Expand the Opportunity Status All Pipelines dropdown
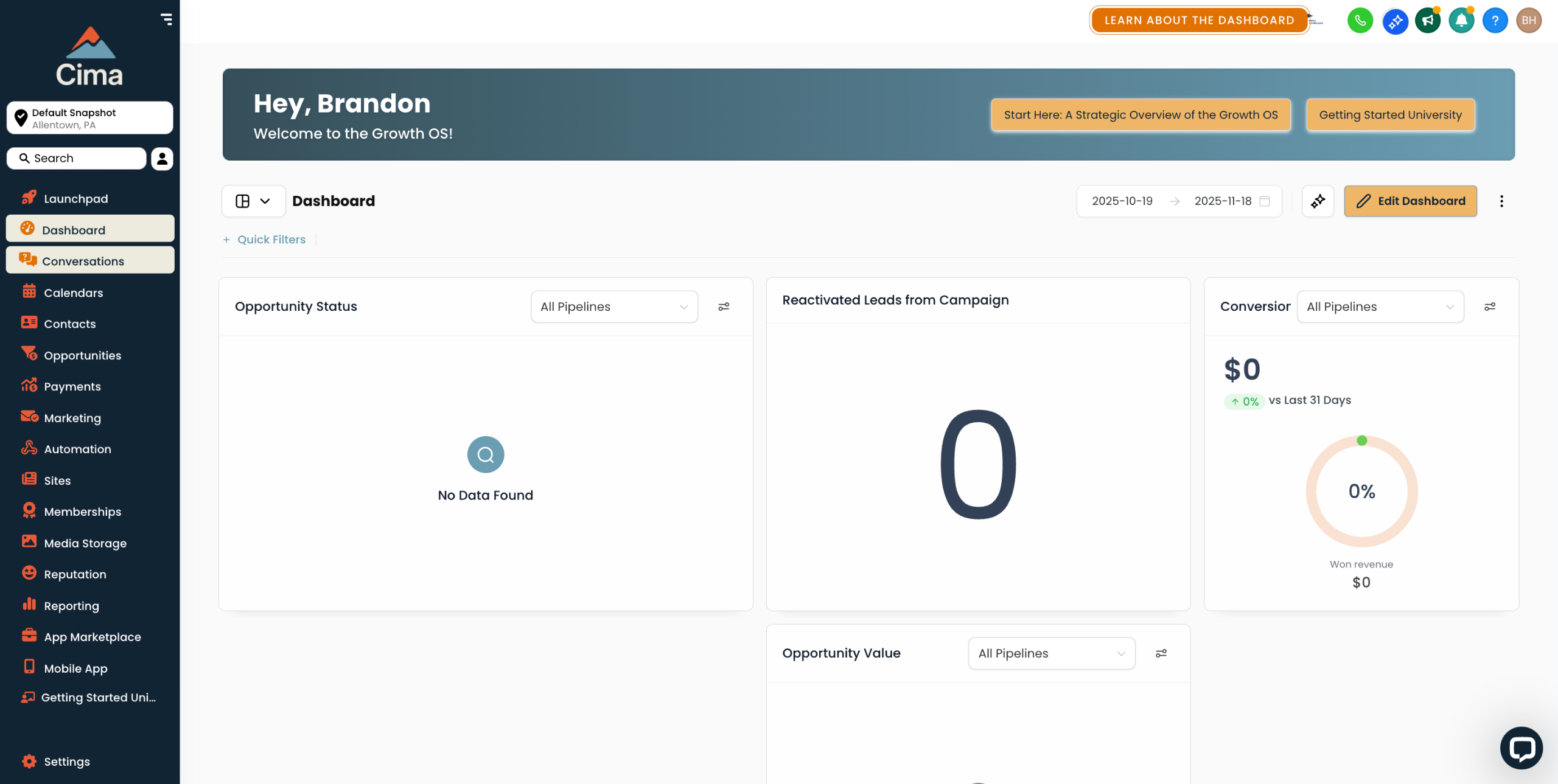 (x=614, y=307)
